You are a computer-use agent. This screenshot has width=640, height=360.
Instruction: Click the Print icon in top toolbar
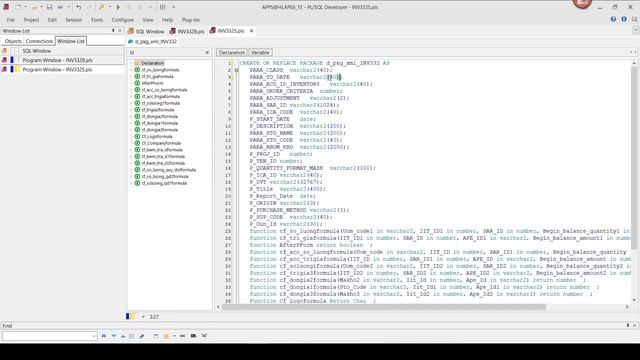[x=60, y=7]
